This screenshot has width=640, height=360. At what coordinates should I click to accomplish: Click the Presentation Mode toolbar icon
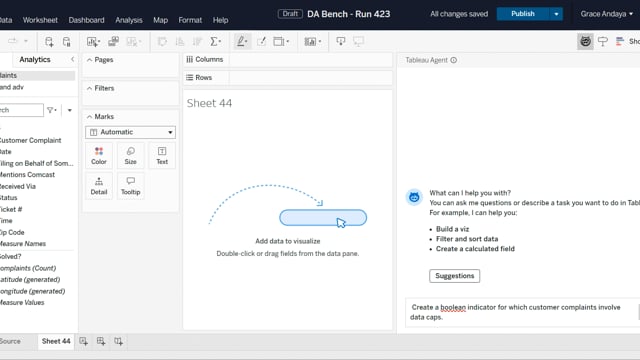[358, 41]
